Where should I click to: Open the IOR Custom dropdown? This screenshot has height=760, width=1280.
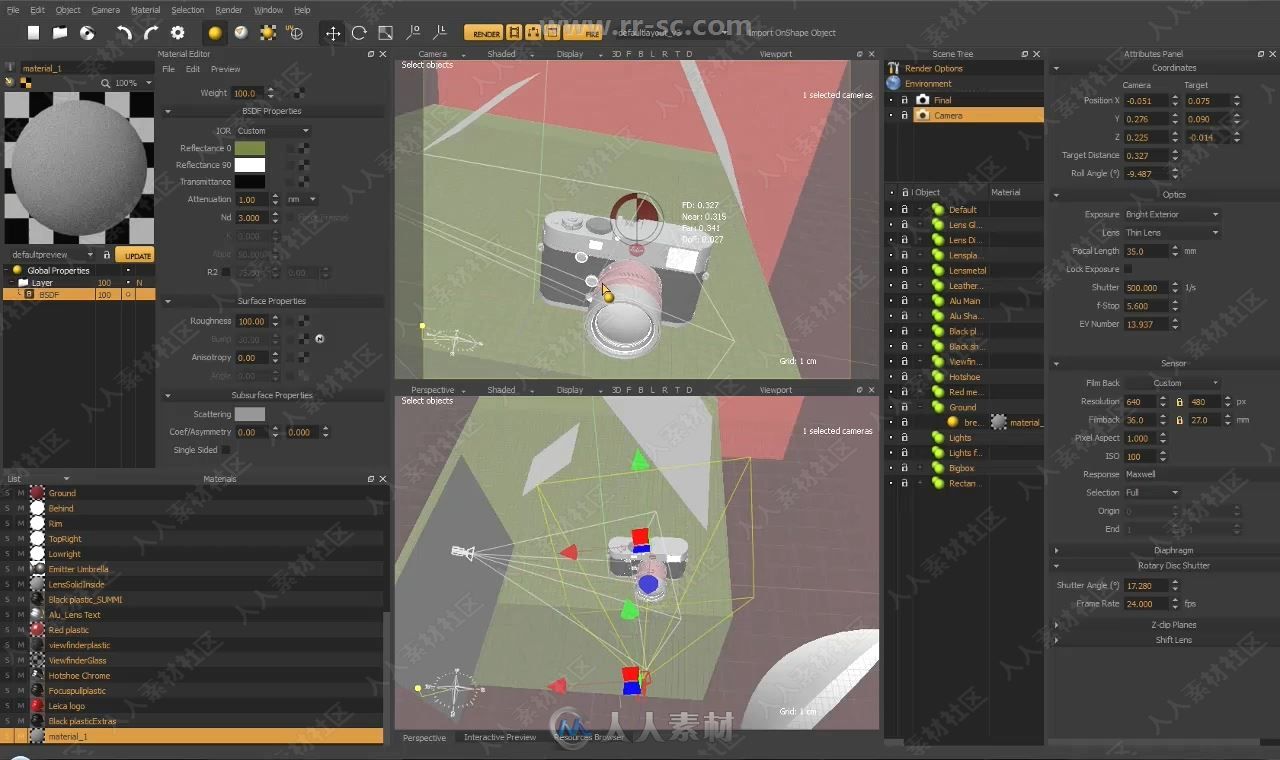(x=273, y=131)
